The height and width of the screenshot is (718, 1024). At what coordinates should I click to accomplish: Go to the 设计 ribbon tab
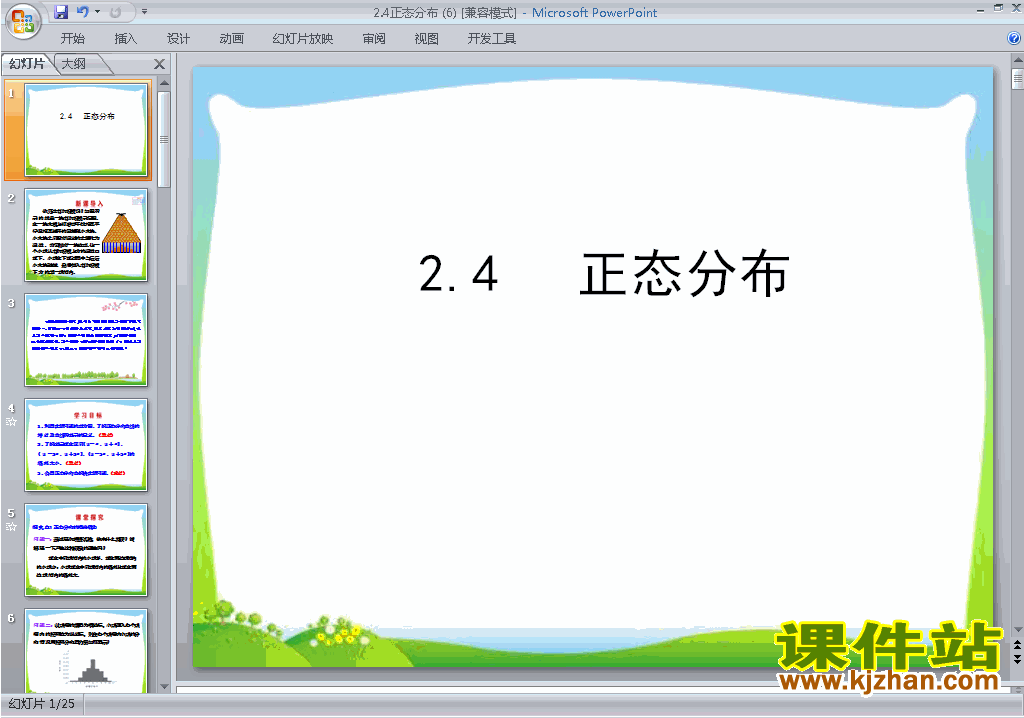click(178, 39)
